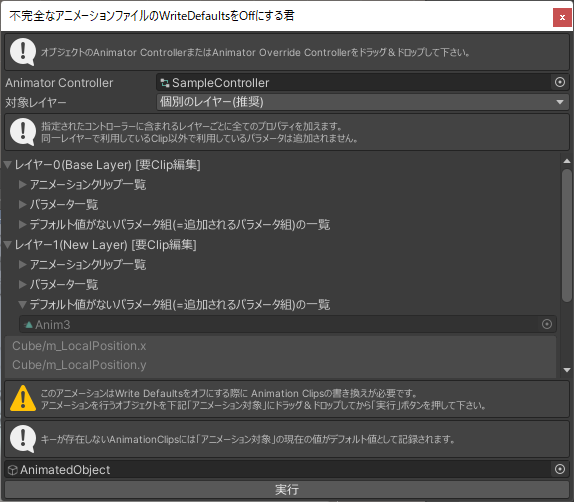Expand New Layer アニメーションクリップ一覧

click(23, 264)
